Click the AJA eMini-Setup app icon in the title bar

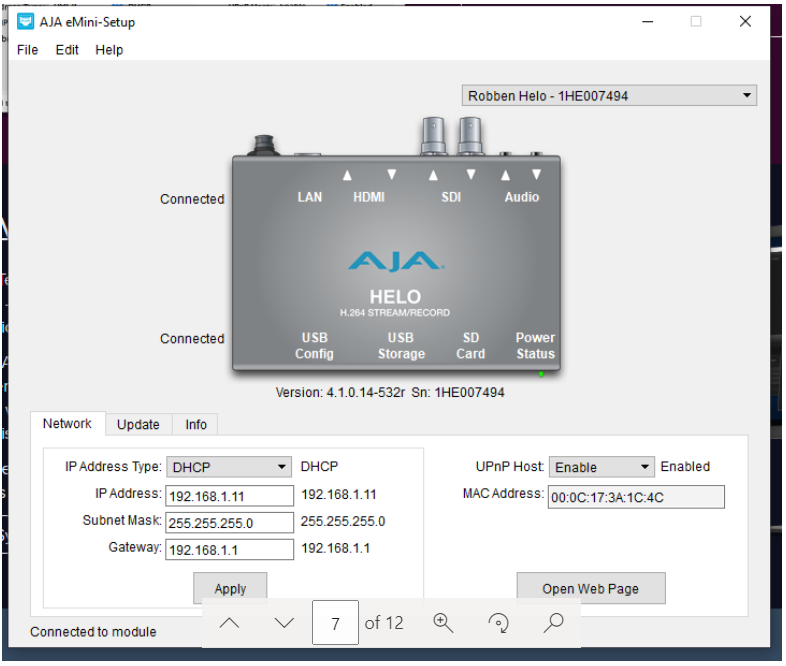pos(25,22)
